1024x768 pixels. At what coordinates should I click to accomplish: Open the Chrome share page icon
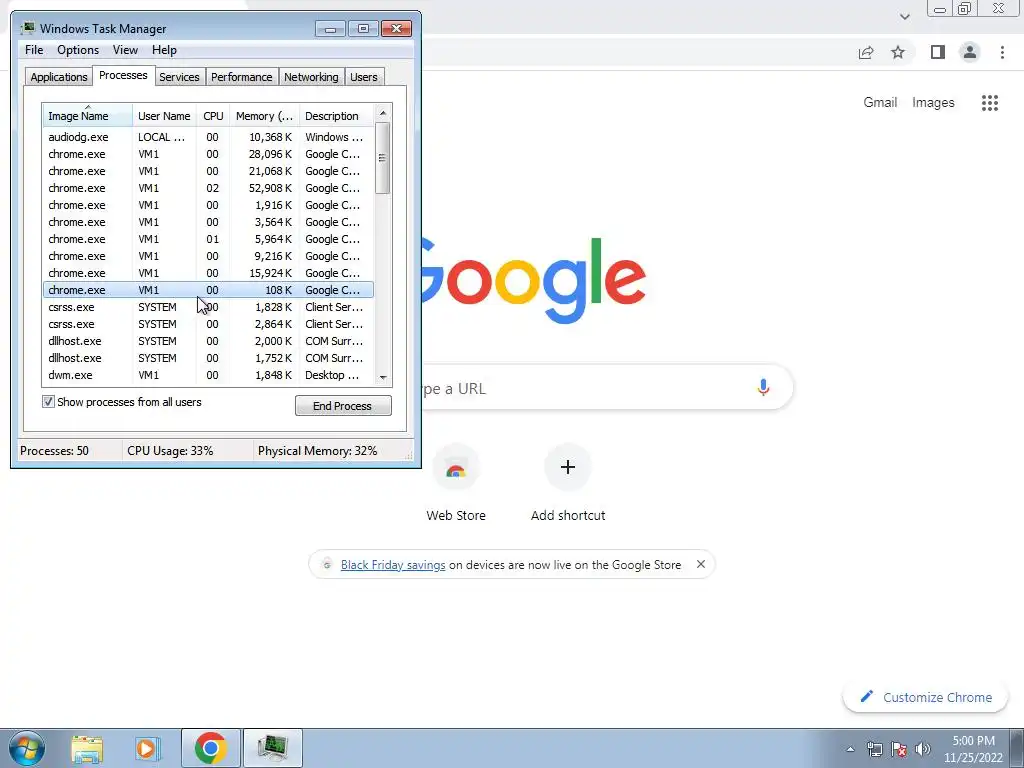tap(866, 52)
